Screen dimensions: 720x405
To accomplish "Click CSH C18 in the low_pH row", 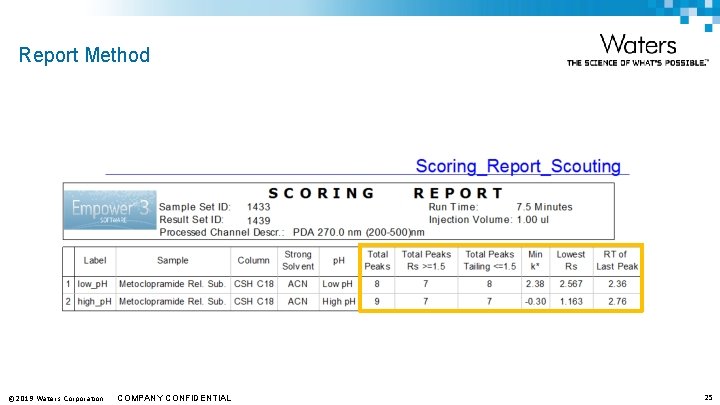I will pyautogui.click(x=253, y=284).
